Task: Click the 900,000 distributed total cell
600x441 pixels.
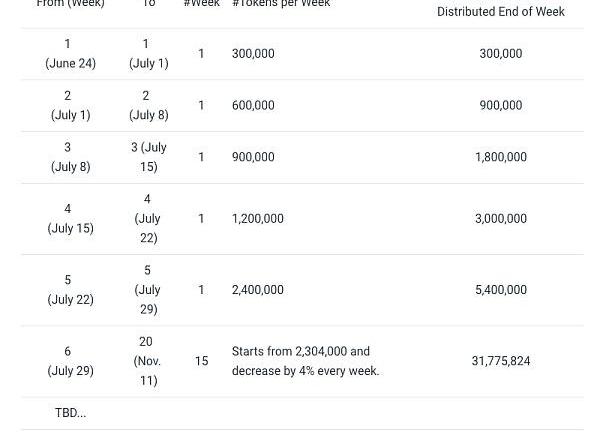Action: [501, 105]
